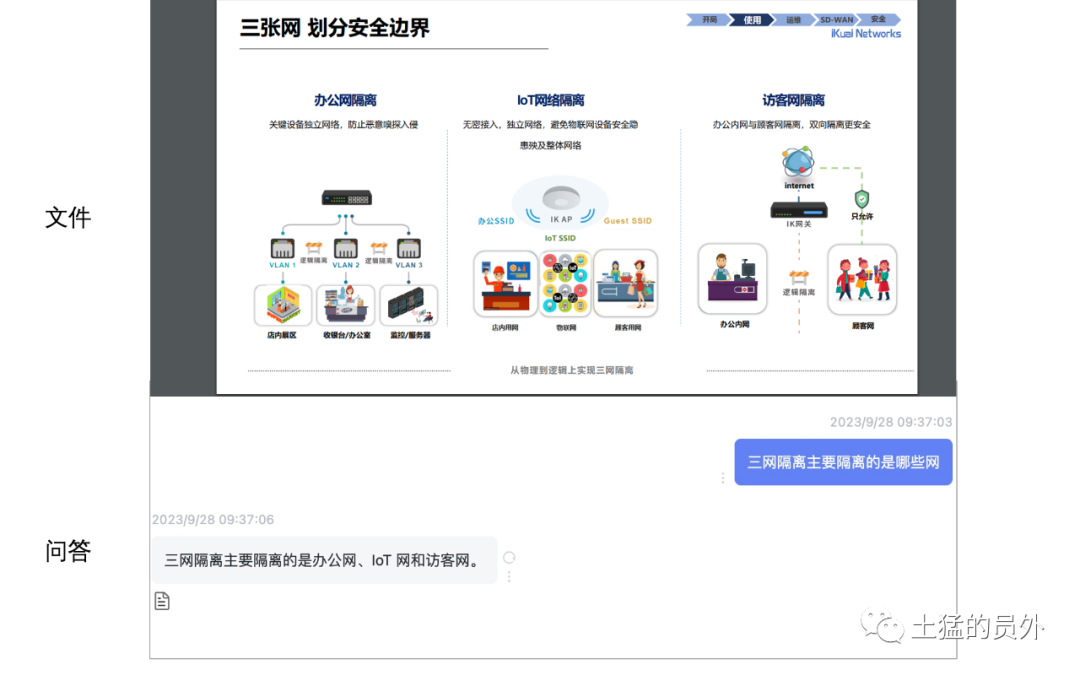Screen dimensions: 1080x675
Task: Click the internet globe icon
Action: point(798,163)
